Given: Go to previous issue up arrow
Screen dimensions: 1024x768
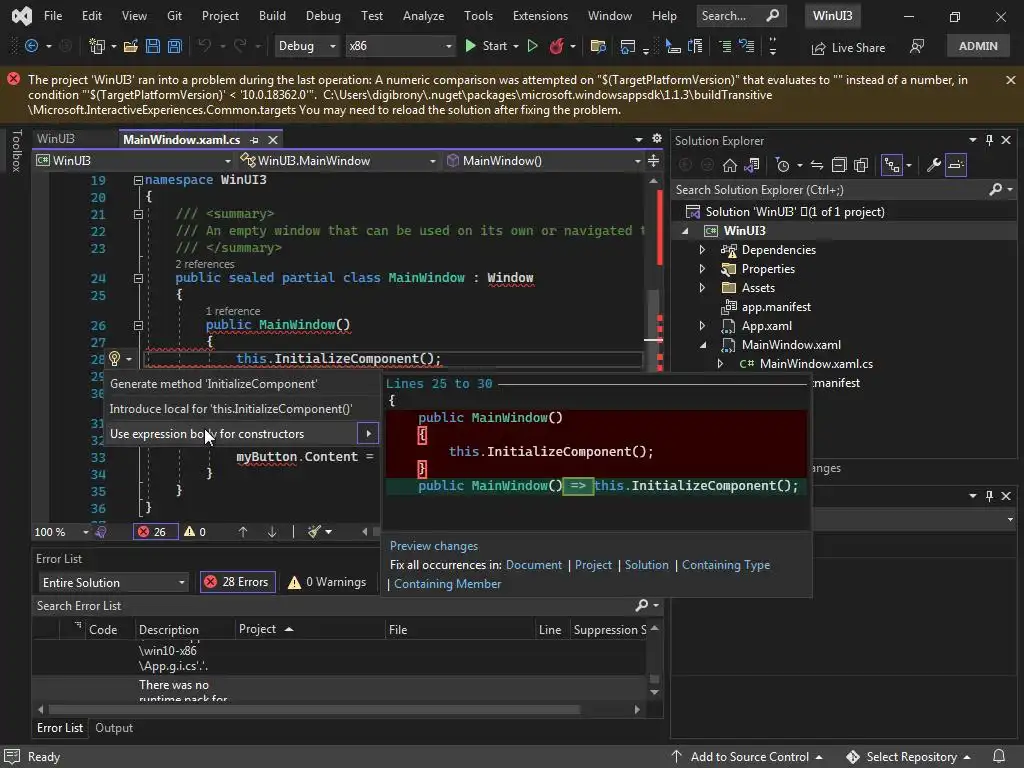Looking at the screenshot, I should pyautogui.click(x=243, y=532).
